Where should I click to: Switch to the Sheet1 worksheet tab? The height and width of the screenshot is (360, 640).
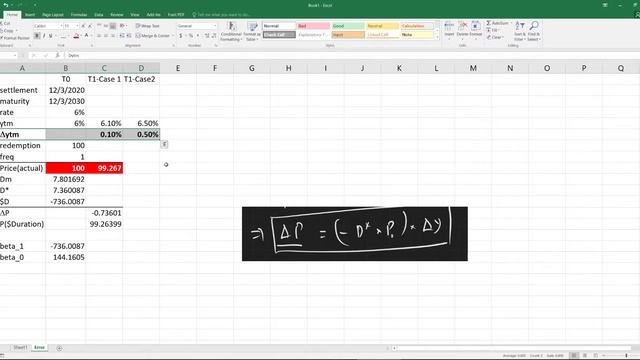(x=20, y=347)
